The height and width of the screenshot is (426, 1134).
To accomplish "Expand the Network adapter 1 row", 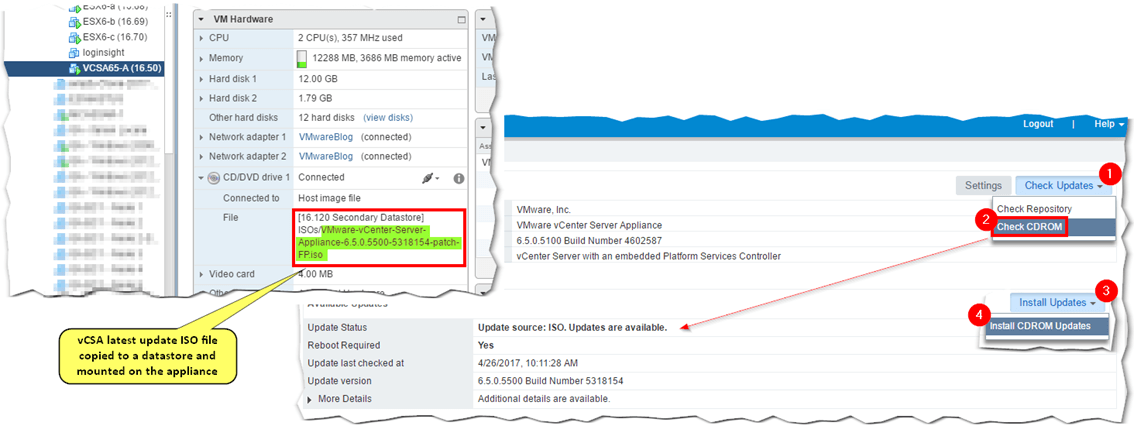I will point(201,137).
